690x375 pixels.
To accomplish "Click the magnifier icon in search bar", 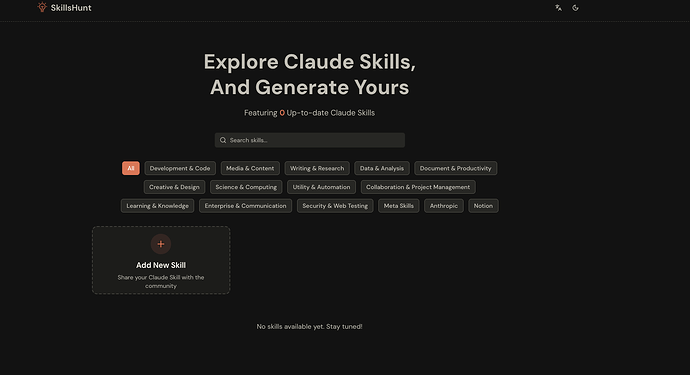I will pos(223,140).
